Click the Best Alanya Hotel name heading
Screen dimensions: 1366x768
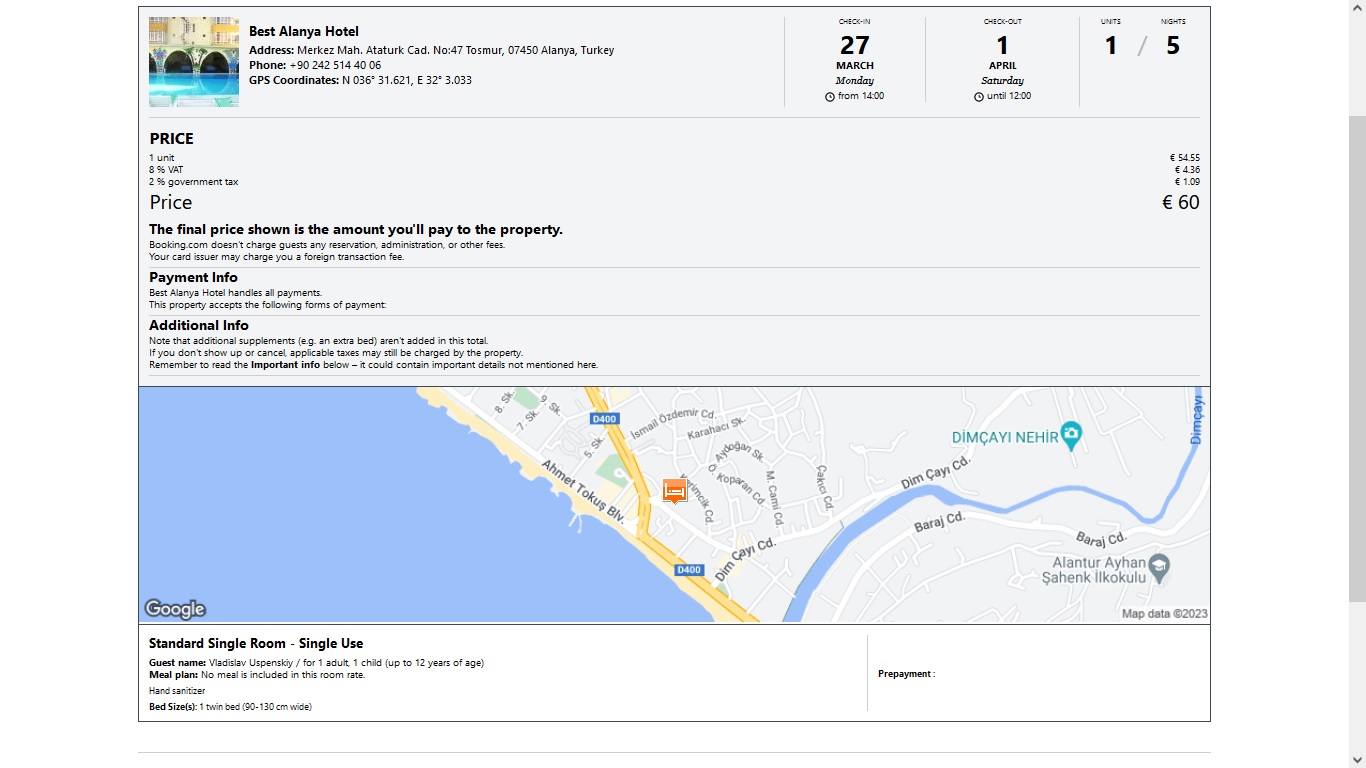304,32
